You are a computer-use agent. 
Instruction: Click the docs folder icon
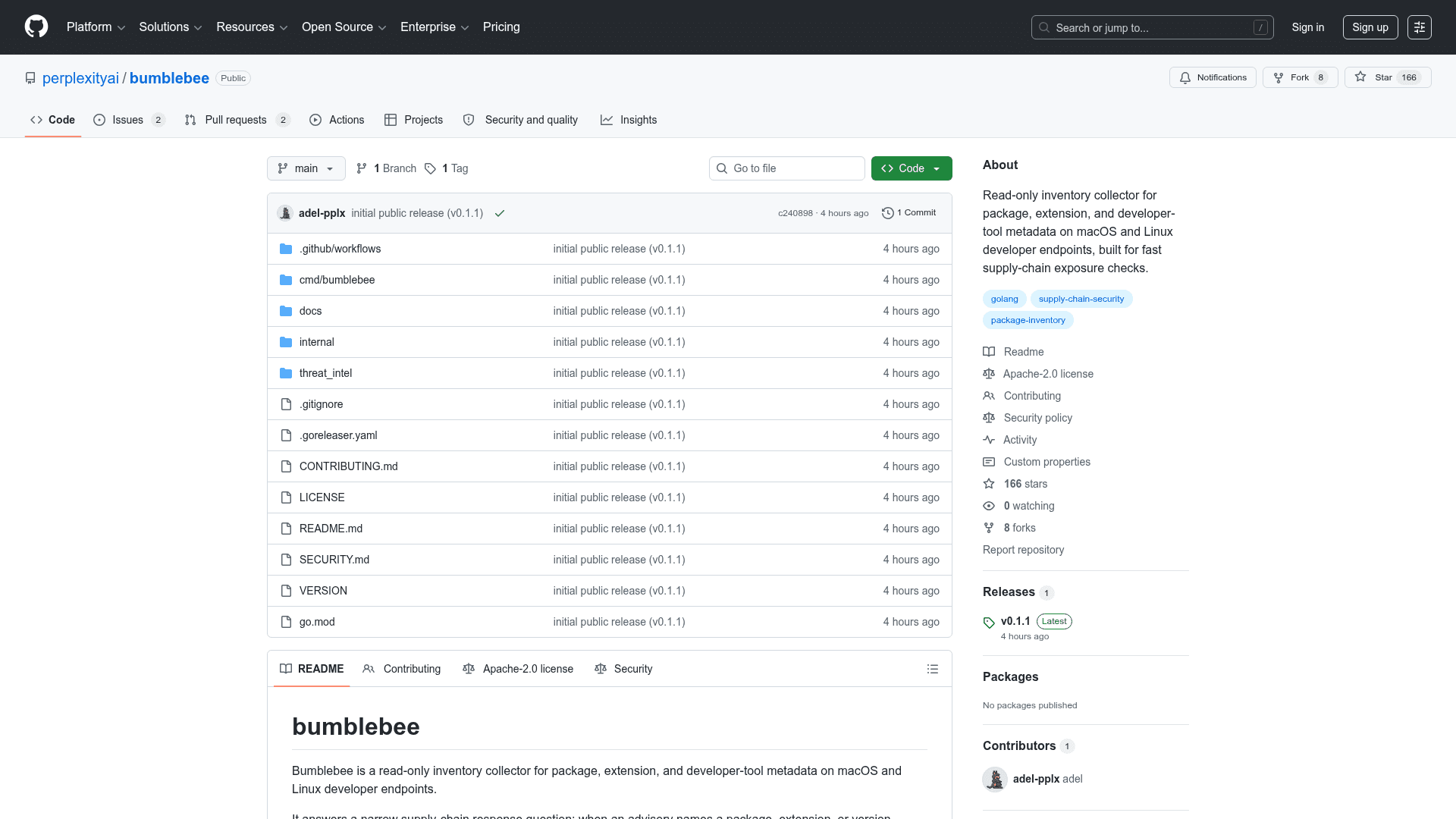(286, 311)
